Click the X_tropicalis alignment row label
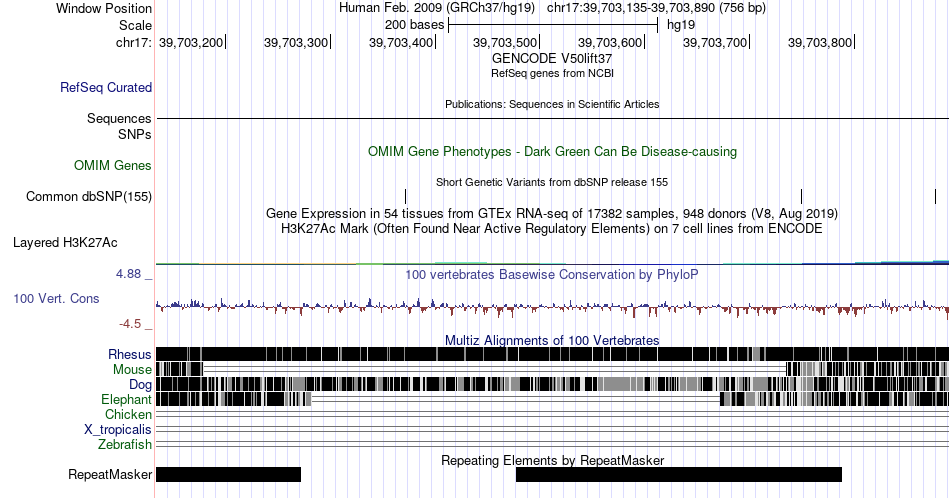 (118, 430)
